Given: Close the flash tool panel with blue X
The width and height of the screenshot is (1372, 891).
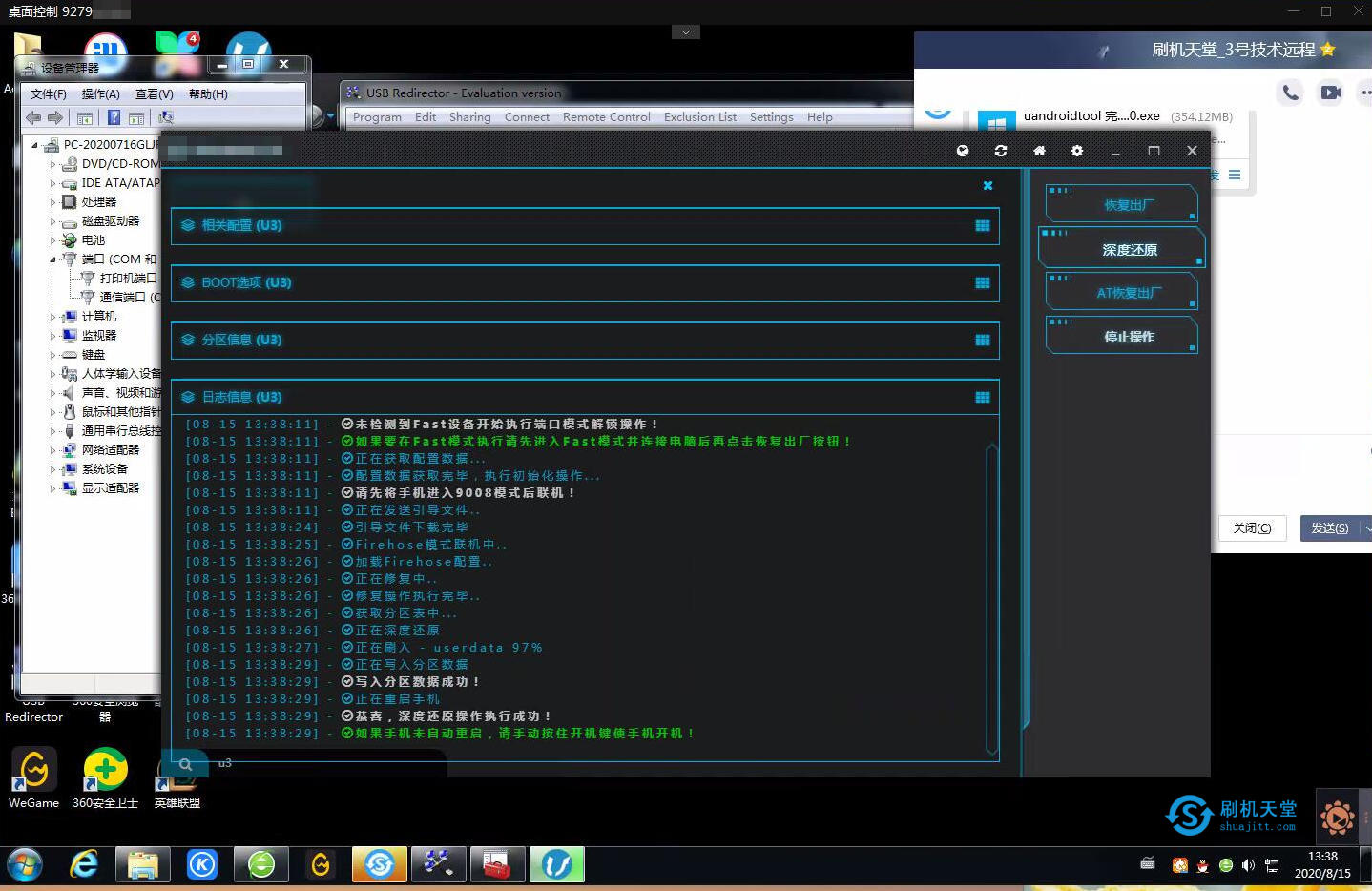Looking at the screenshot, I should click(x=987, y=186).
